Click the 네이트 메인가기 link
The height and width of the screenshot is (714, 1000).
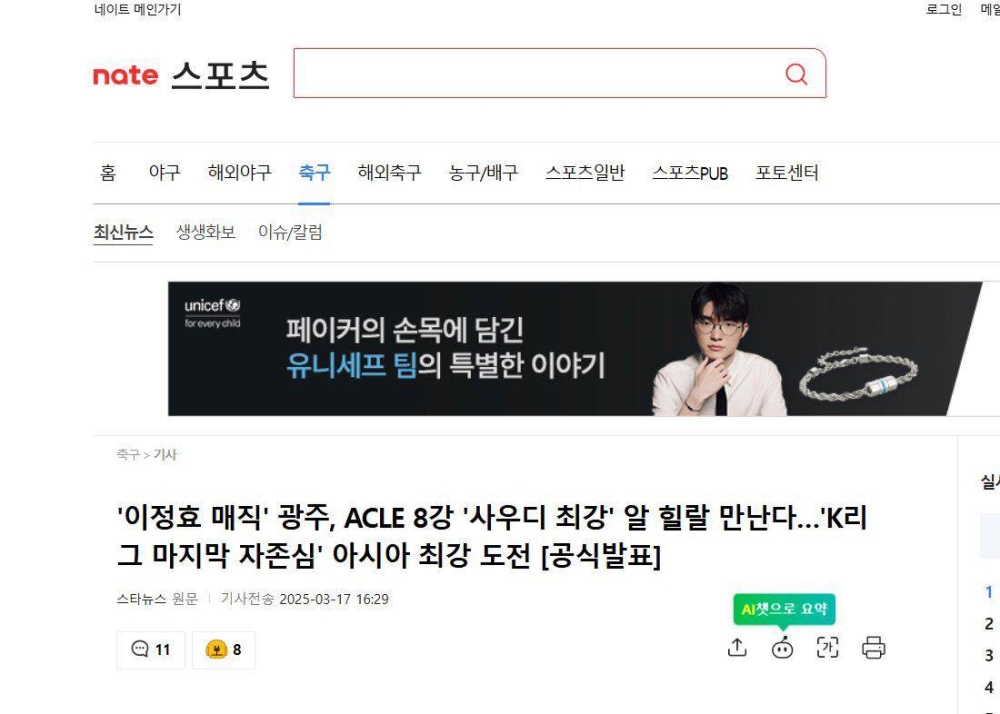tap(137, 10)
